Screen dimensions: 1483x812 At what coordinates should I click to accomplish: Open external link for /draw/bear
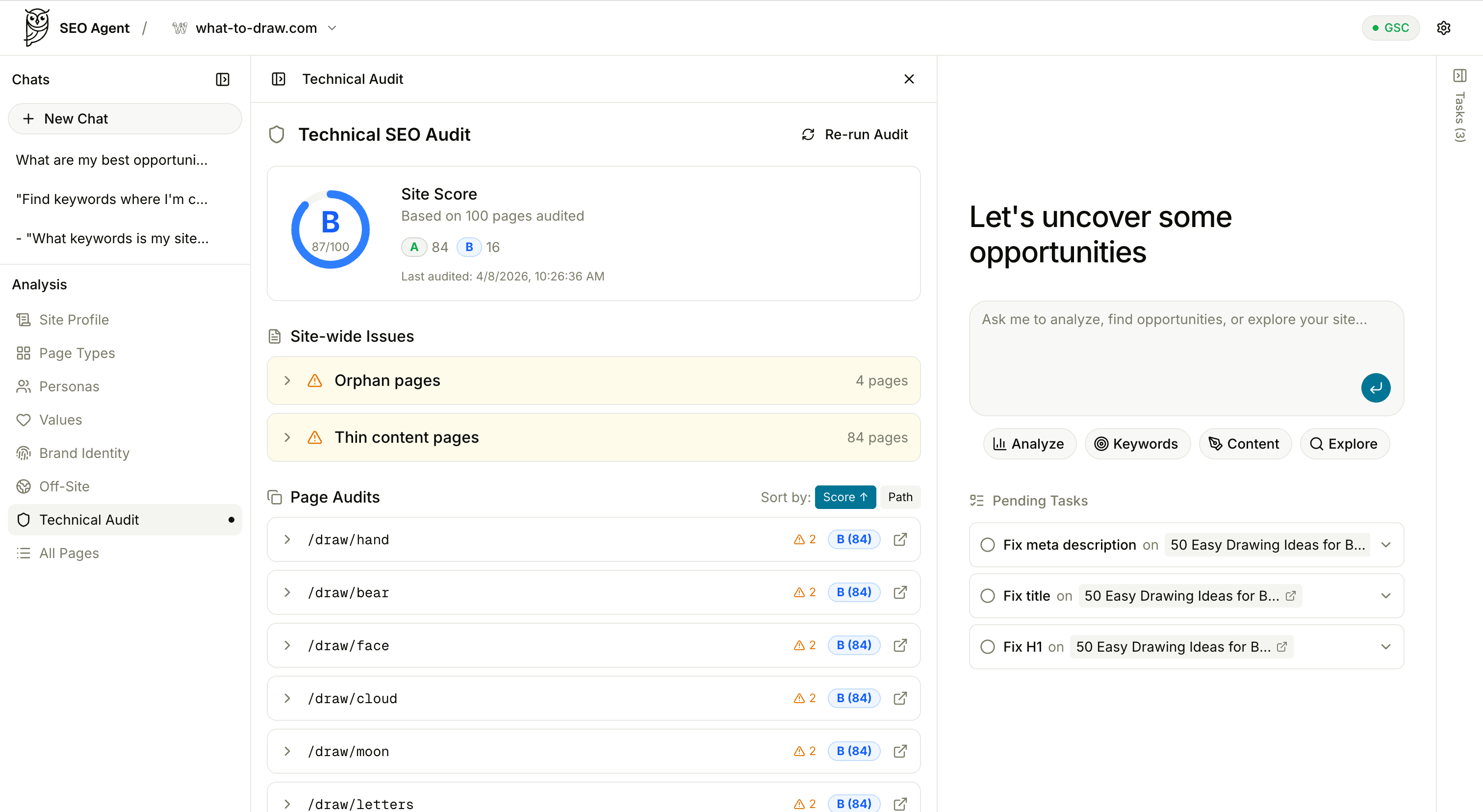click(900, 592)
